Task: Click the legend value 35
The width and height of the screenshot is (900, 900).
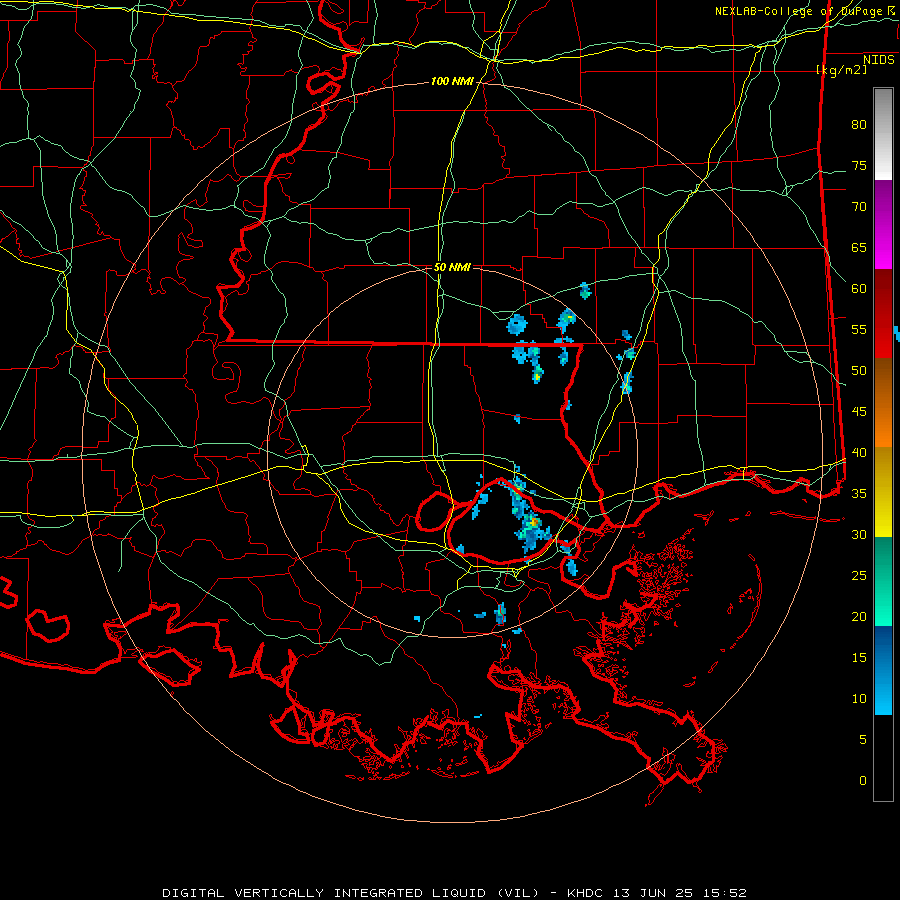Action: click(x=859, y=494)
